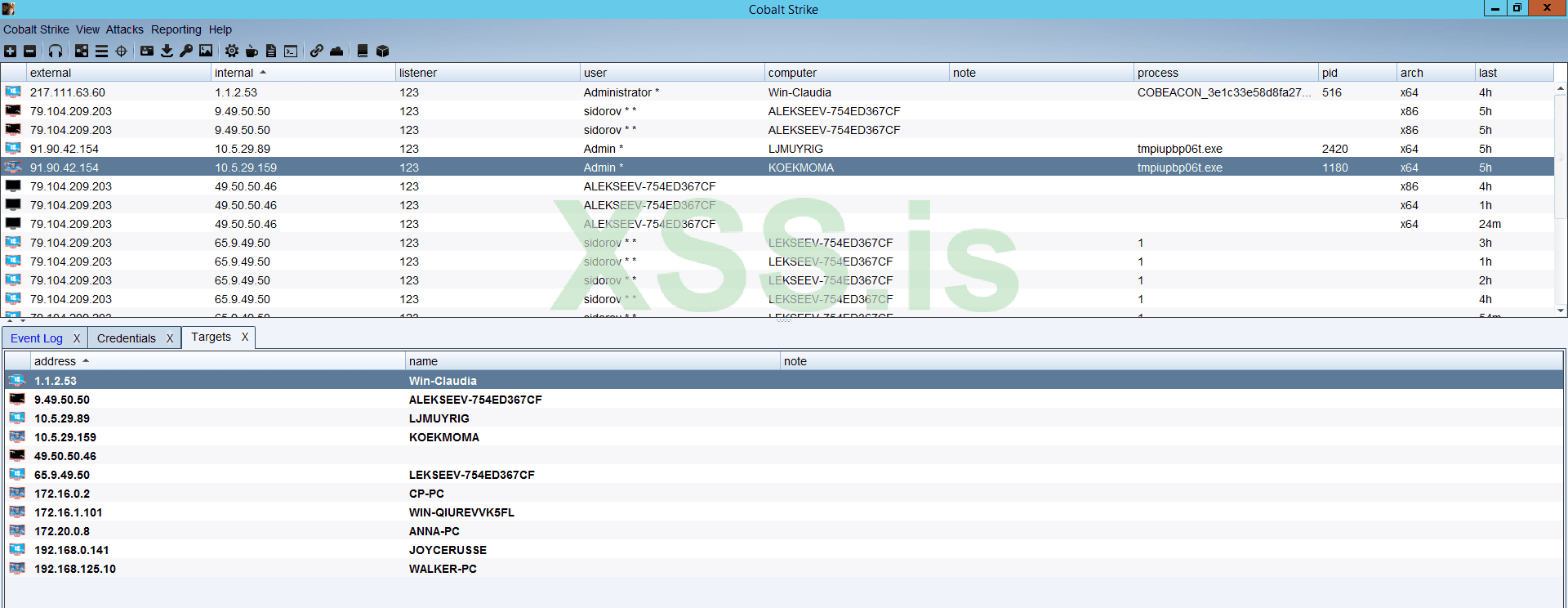
Task: Sort sessions by the computer column header
Action: tap(857, 73)
